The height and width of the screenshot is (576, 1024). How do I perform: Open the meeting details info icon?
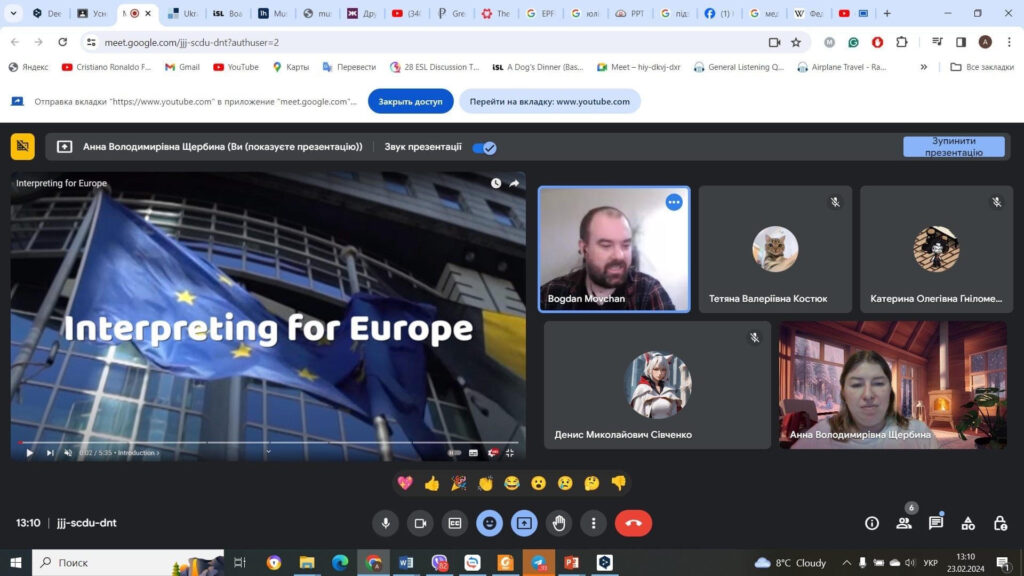(x=872, y=523)
